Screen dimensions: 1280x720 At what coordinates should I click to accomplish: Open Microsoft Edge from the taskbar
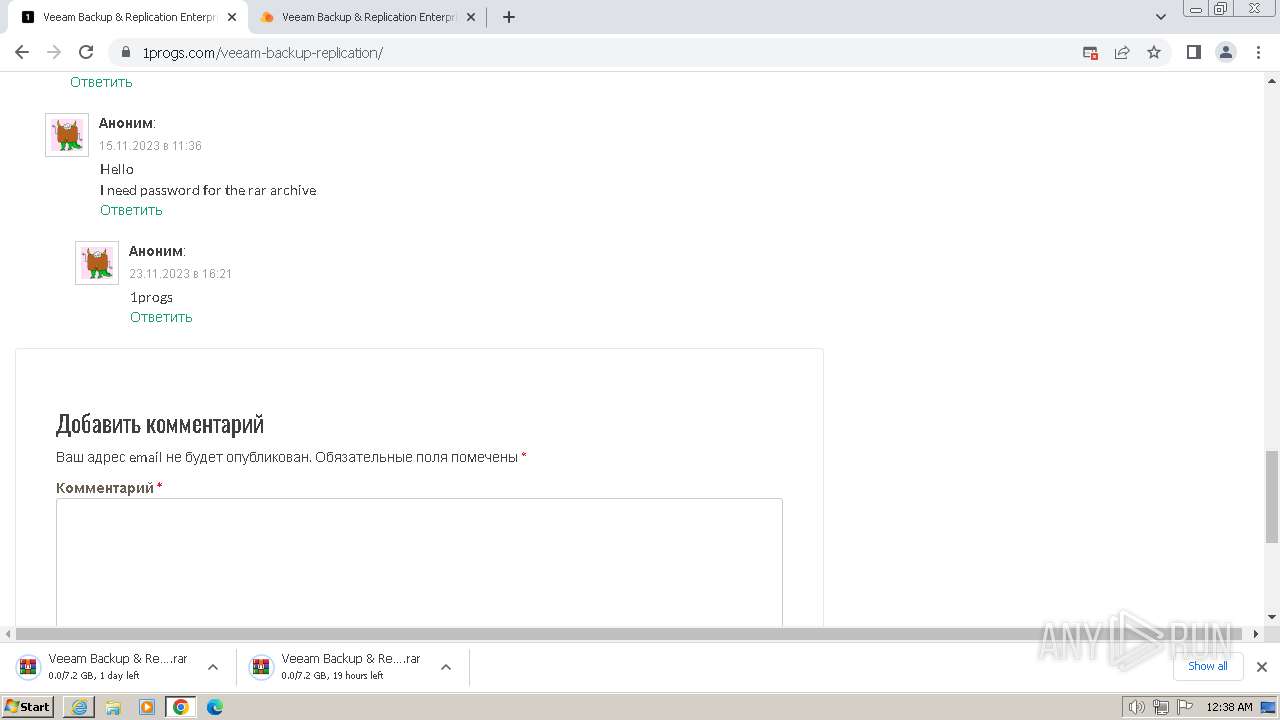tap(215, 707)
